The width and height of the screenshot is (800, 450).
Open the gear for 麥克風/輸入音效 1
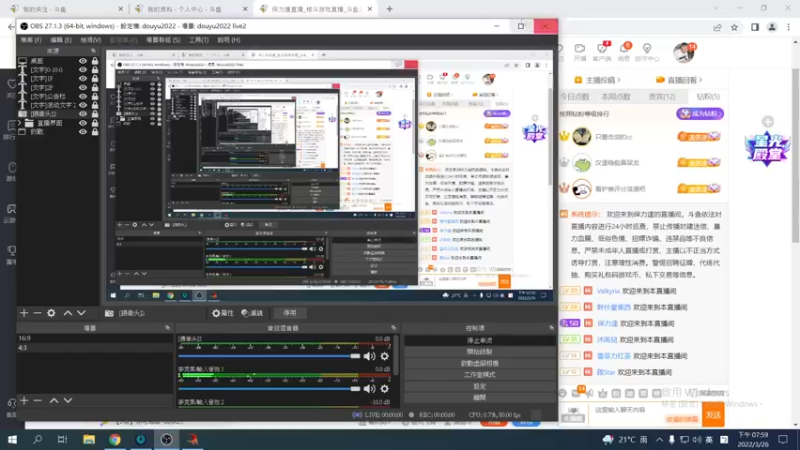384,389
